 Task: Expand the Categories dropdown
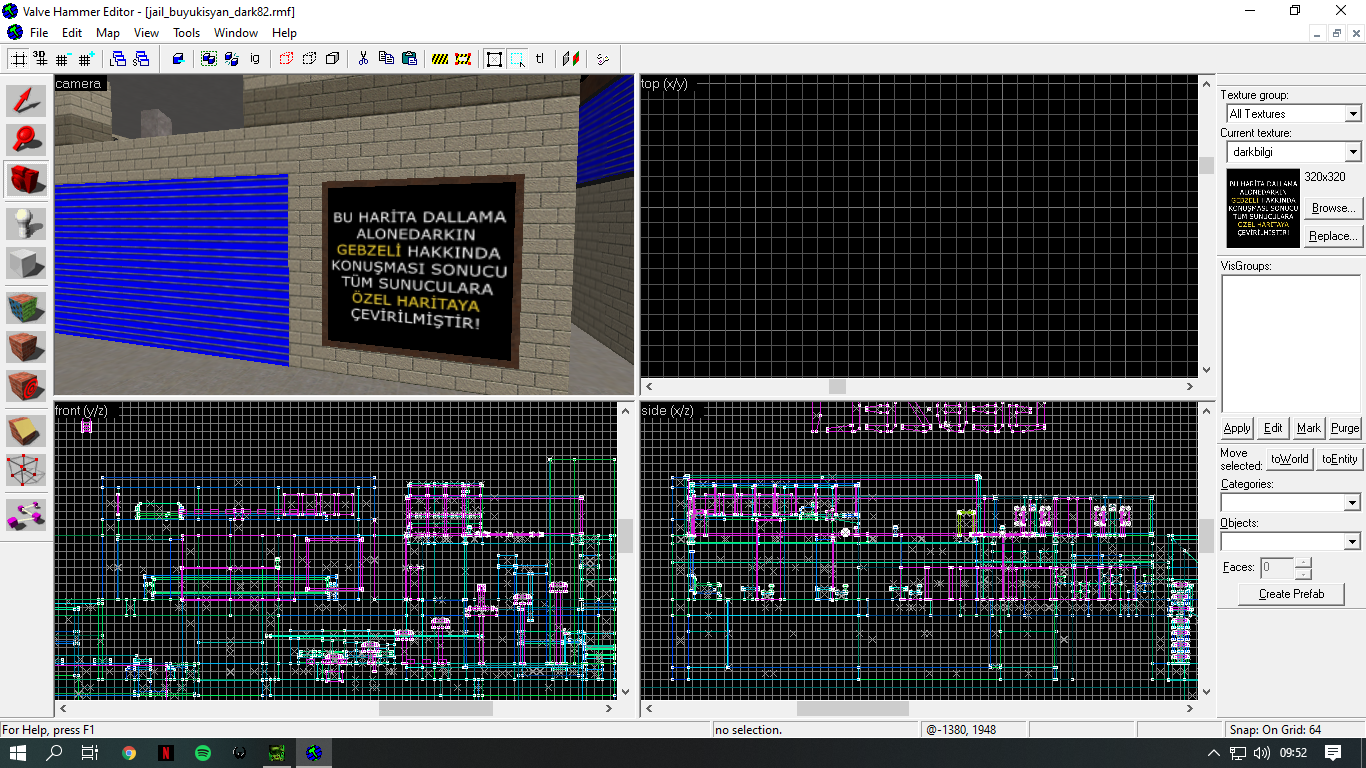(x=1352, y=502)
